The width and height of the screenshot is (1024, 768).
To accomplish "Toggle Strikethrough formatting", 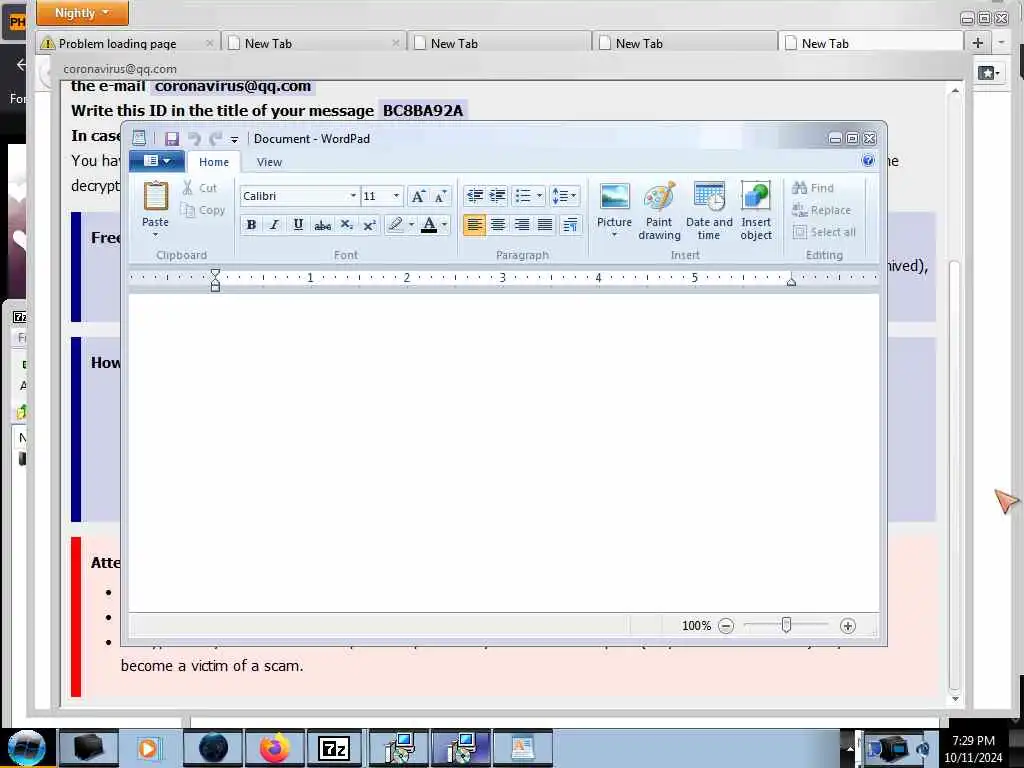I will pyautogui.click(x=322, y=225).
